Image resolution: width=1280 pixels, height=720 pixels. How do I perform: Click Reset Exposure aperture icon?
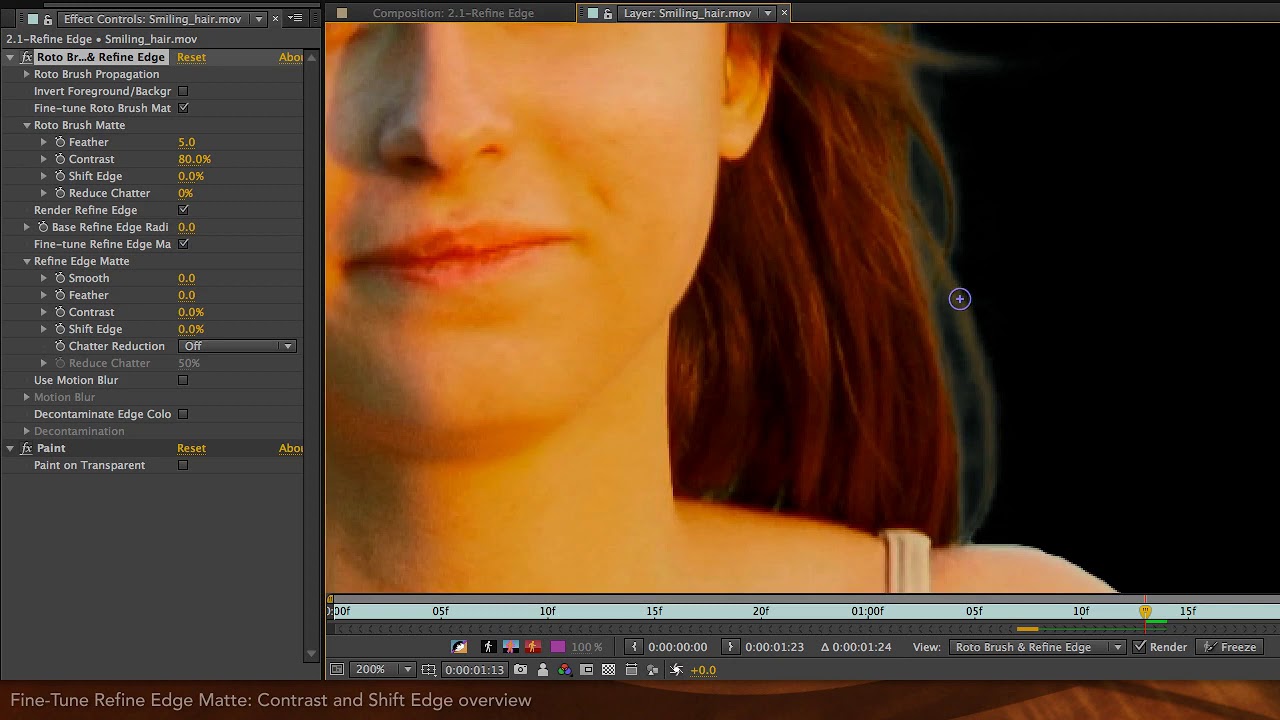tap(677, 670)
